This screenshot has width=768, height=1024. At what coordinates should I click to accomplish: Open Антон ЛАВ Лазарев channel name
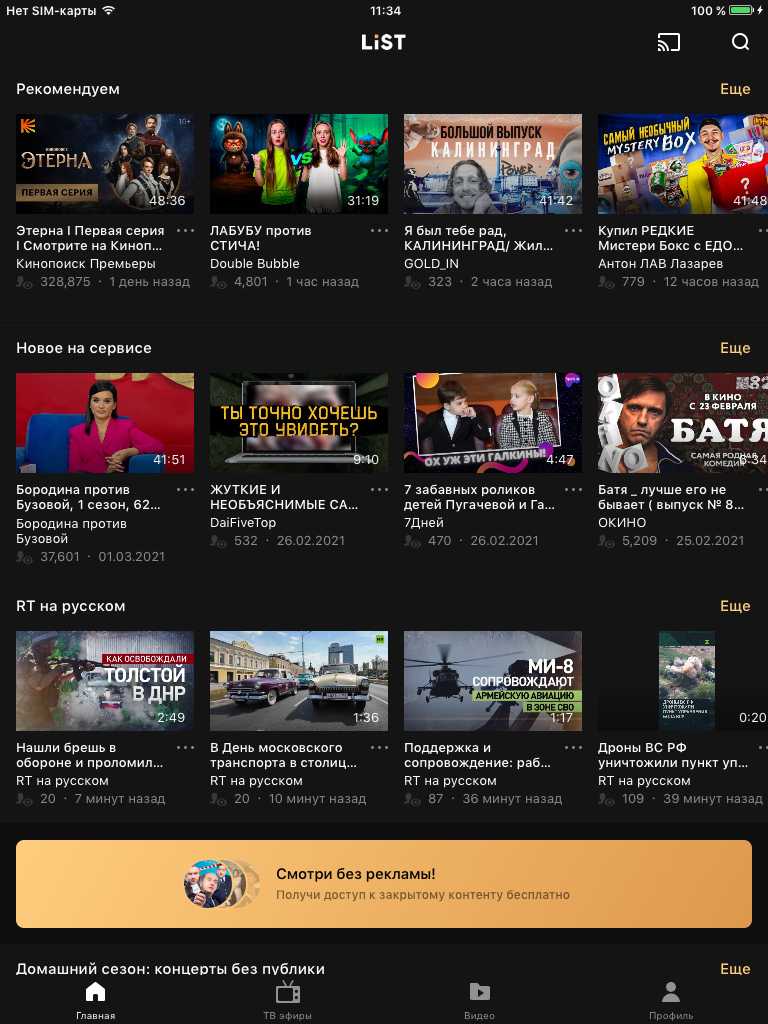(x=660, y=264)
